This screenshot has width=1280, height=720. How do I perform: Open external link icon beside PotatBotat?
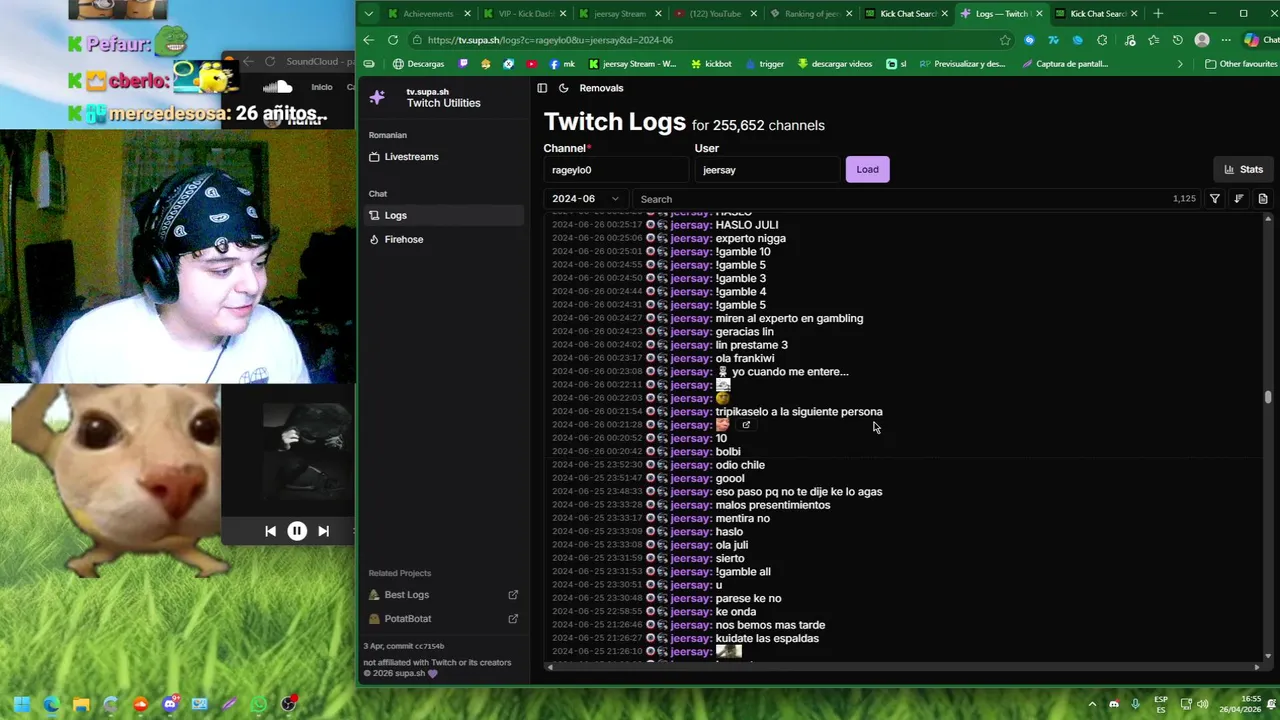[513, 619]
